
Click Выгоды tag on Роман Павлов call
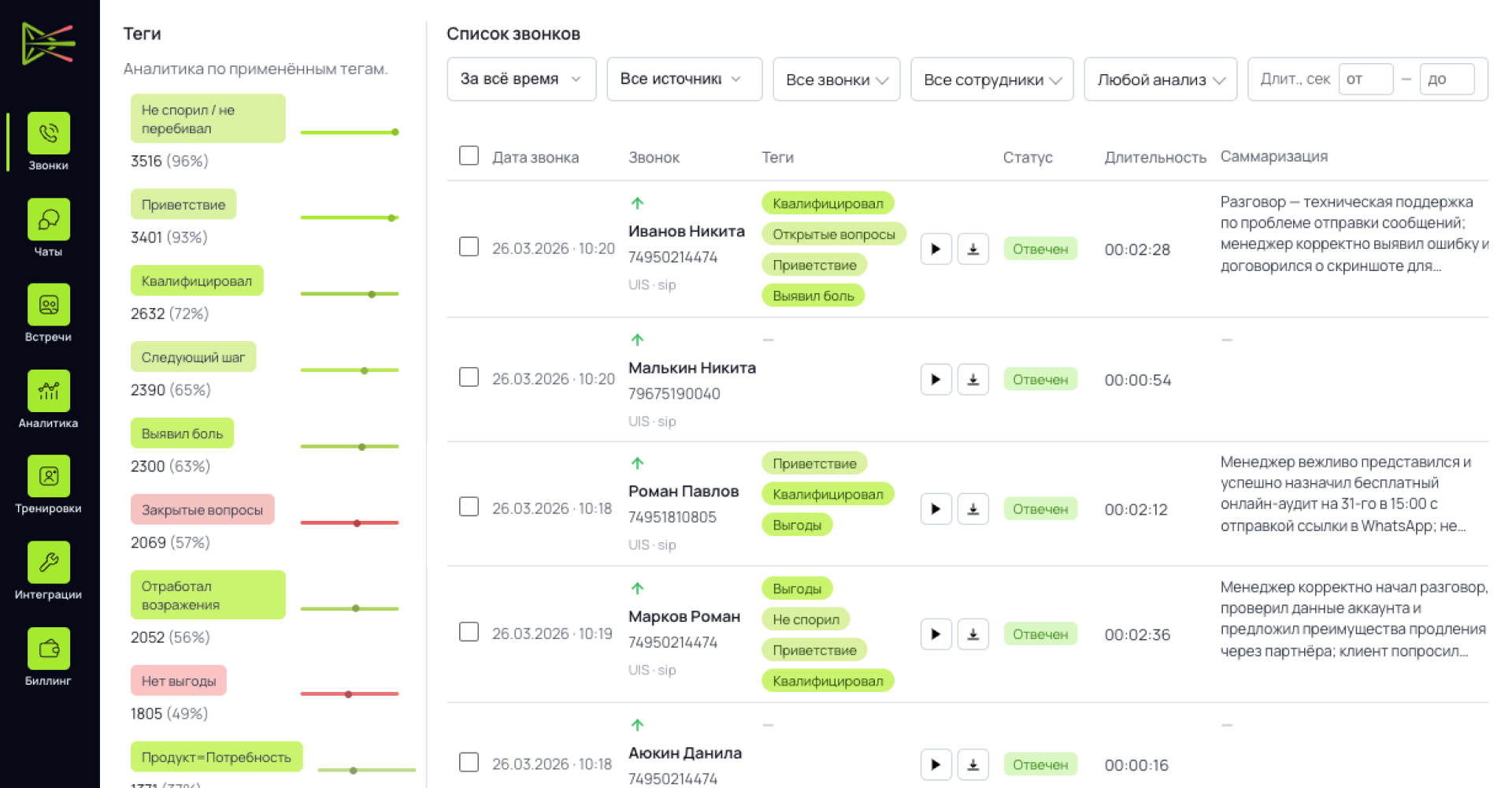[797, 525]
